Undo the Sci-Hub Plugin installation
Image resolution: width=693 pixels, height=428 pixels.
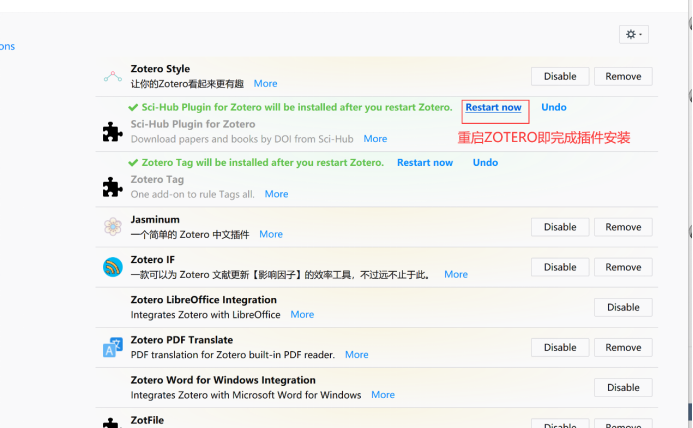click(x=554, y=107)
